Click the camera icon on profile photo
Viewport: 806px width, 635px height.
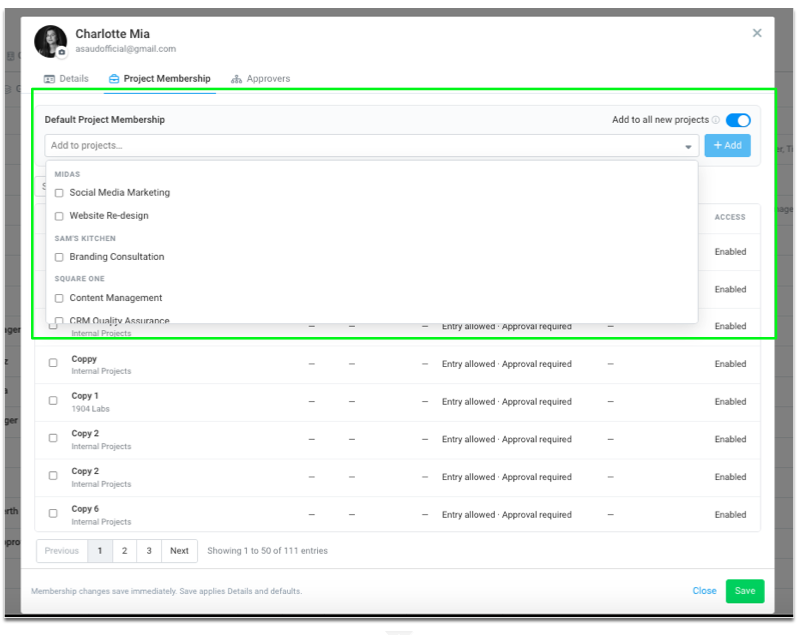click(62, 52)
